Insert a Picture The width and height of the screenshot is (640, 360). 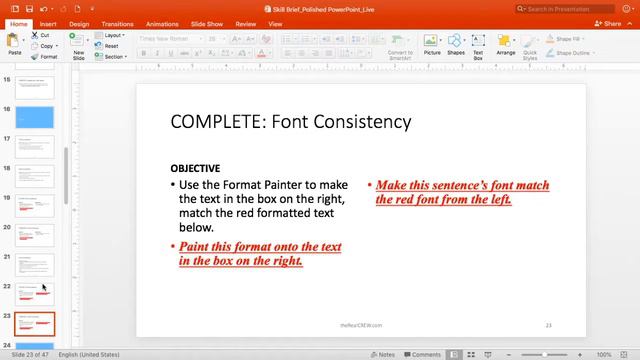coord(431,44)
